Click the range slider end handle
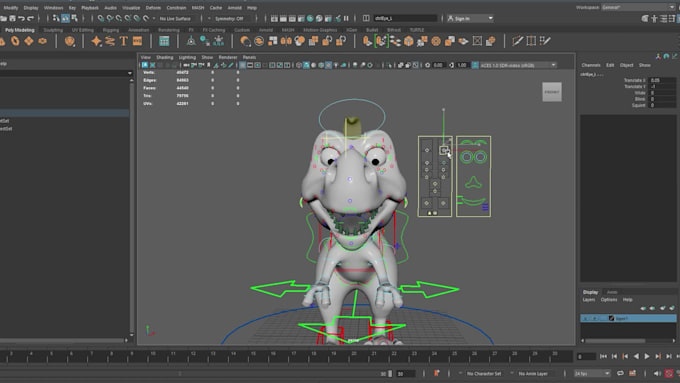This screenshot has height=383, width=680. coord(390,373)
